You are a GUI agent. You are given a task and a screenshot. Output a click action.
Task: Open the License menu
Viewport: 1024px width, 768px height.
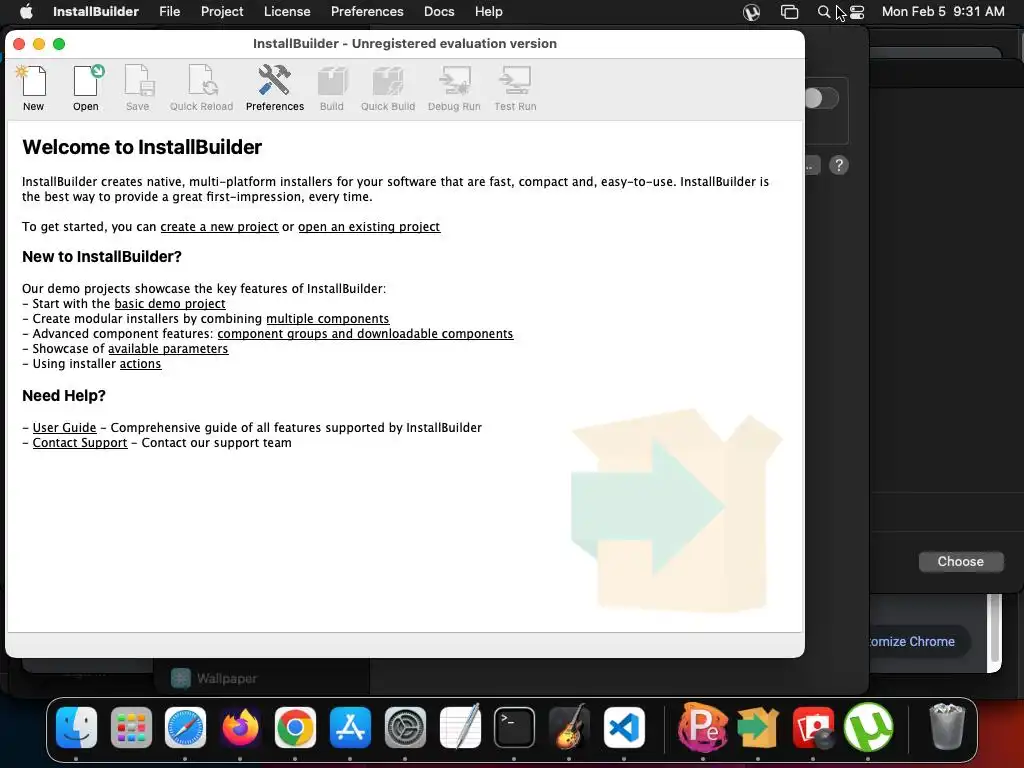[x=287, y=12]
